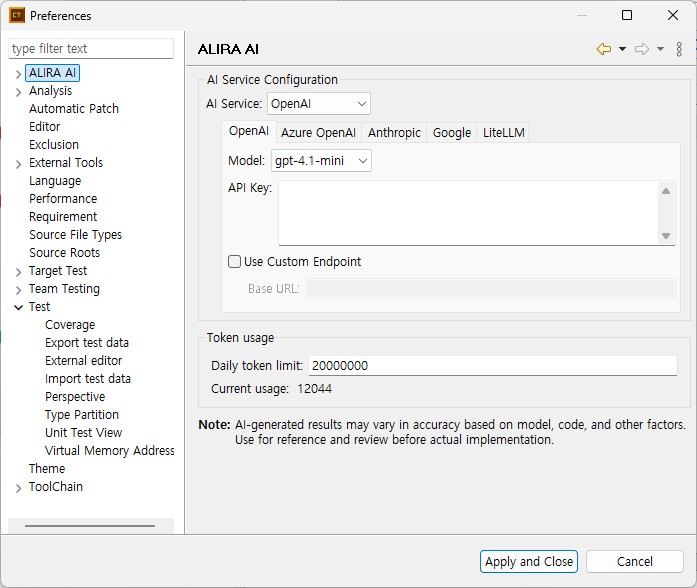697x588 pixels.
Task: Open the AI Service dropdown
Action: (x=318, y=104)
